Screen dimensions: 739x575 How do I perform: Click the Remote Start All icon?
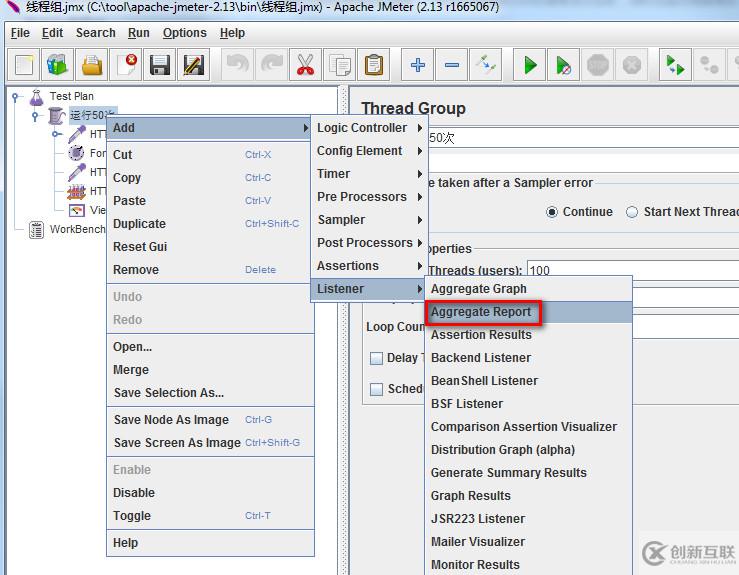tap(675, 65)
